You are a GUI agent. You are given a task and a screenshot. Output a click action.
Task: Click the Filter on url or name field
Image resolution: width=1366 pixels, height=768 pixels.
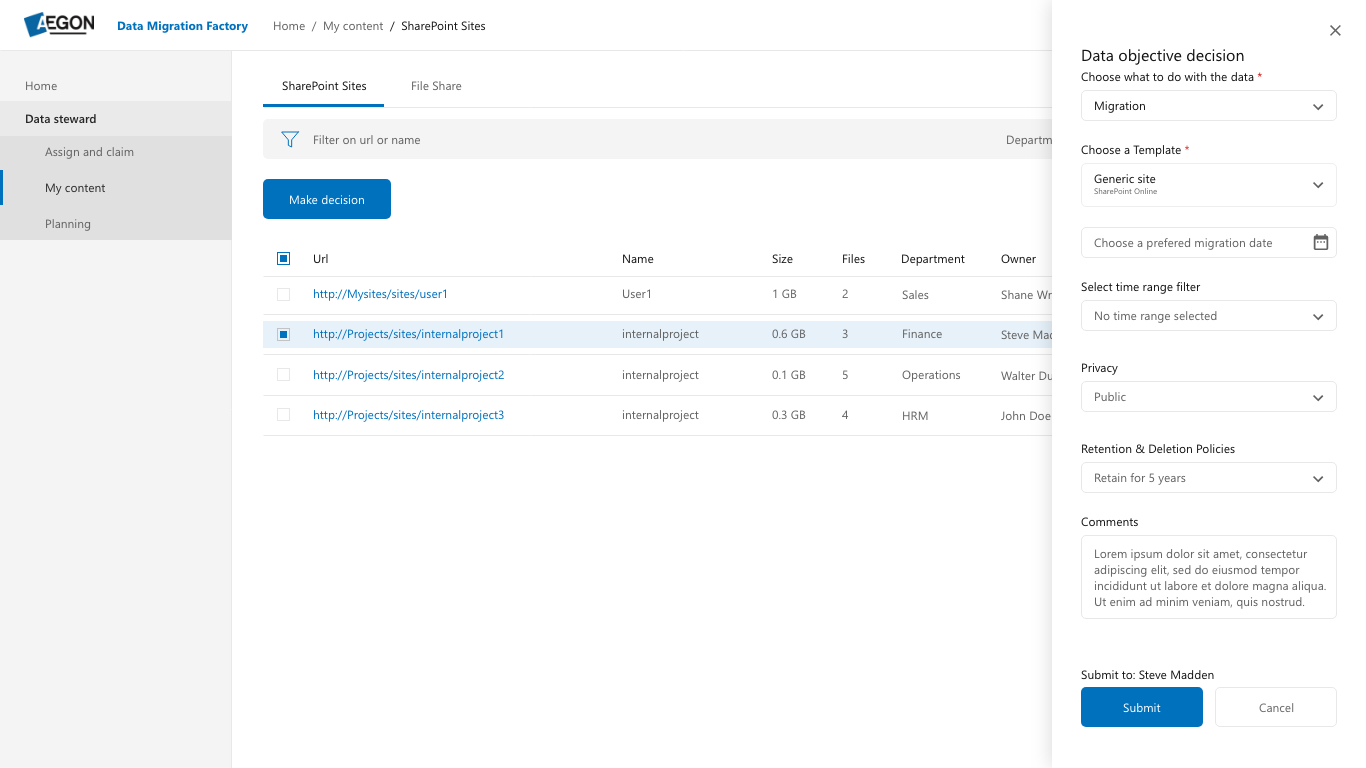(x=366, y=140)
